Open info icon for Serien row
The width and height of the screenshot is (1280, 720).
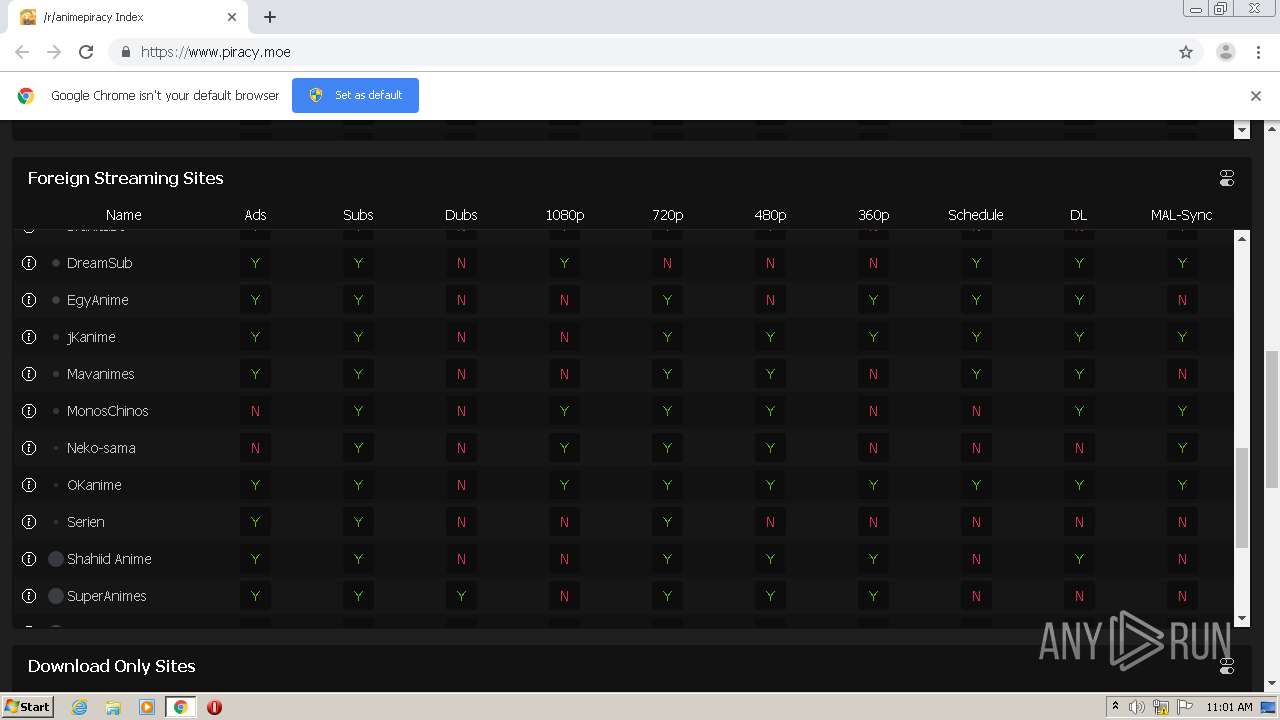pos(29,522)
